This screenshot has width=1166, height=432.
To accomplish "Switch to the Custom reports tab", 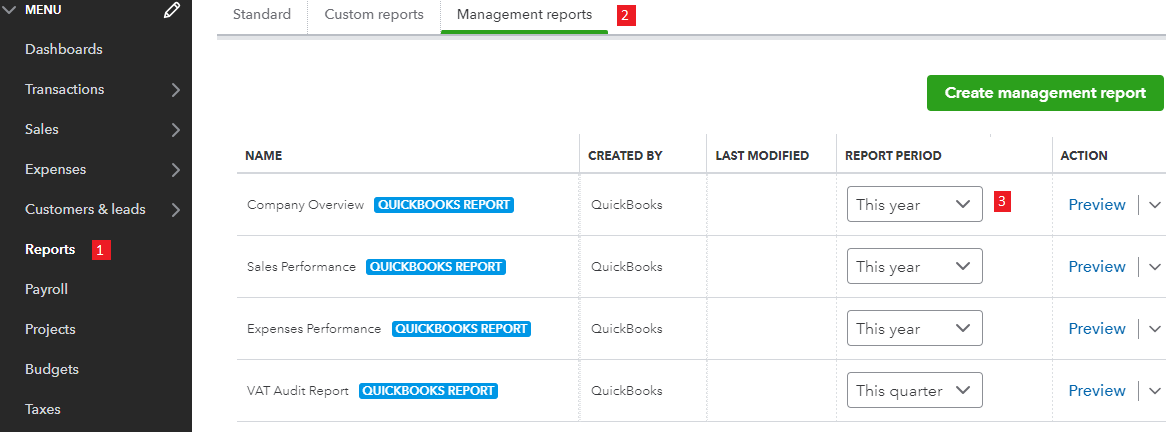I will tap(374, 15).
